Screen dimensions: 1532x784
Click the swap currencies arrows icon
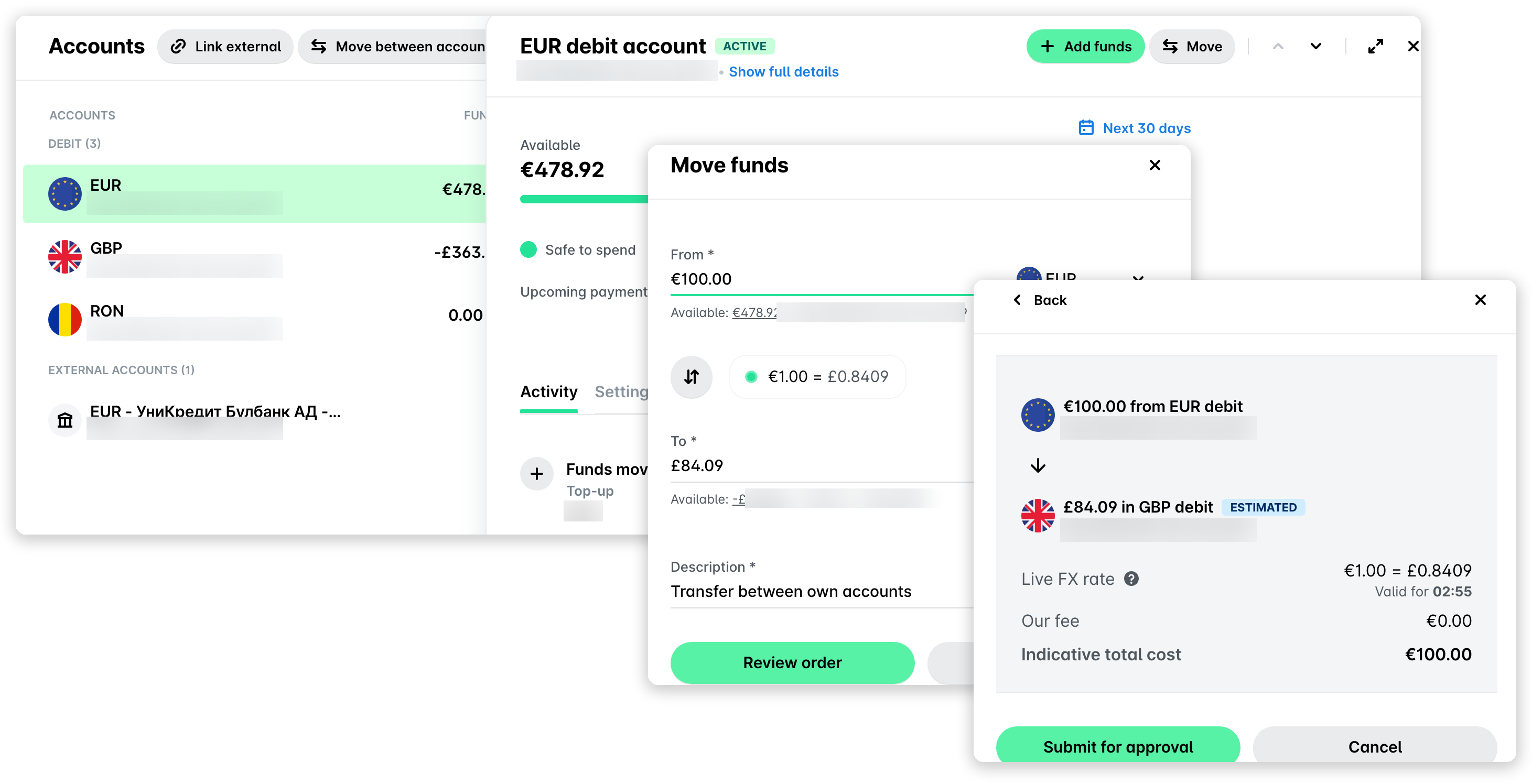(x=691, y=377)
